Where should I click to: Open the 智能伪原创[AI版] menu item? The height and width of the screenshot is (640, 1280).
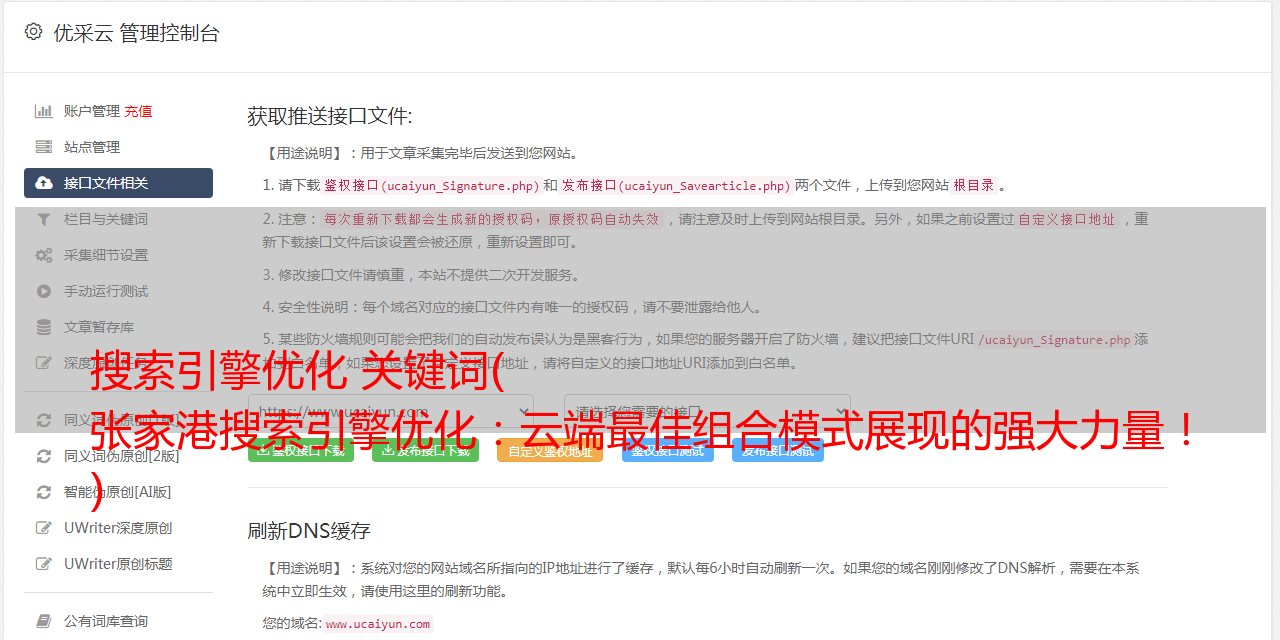118,492
